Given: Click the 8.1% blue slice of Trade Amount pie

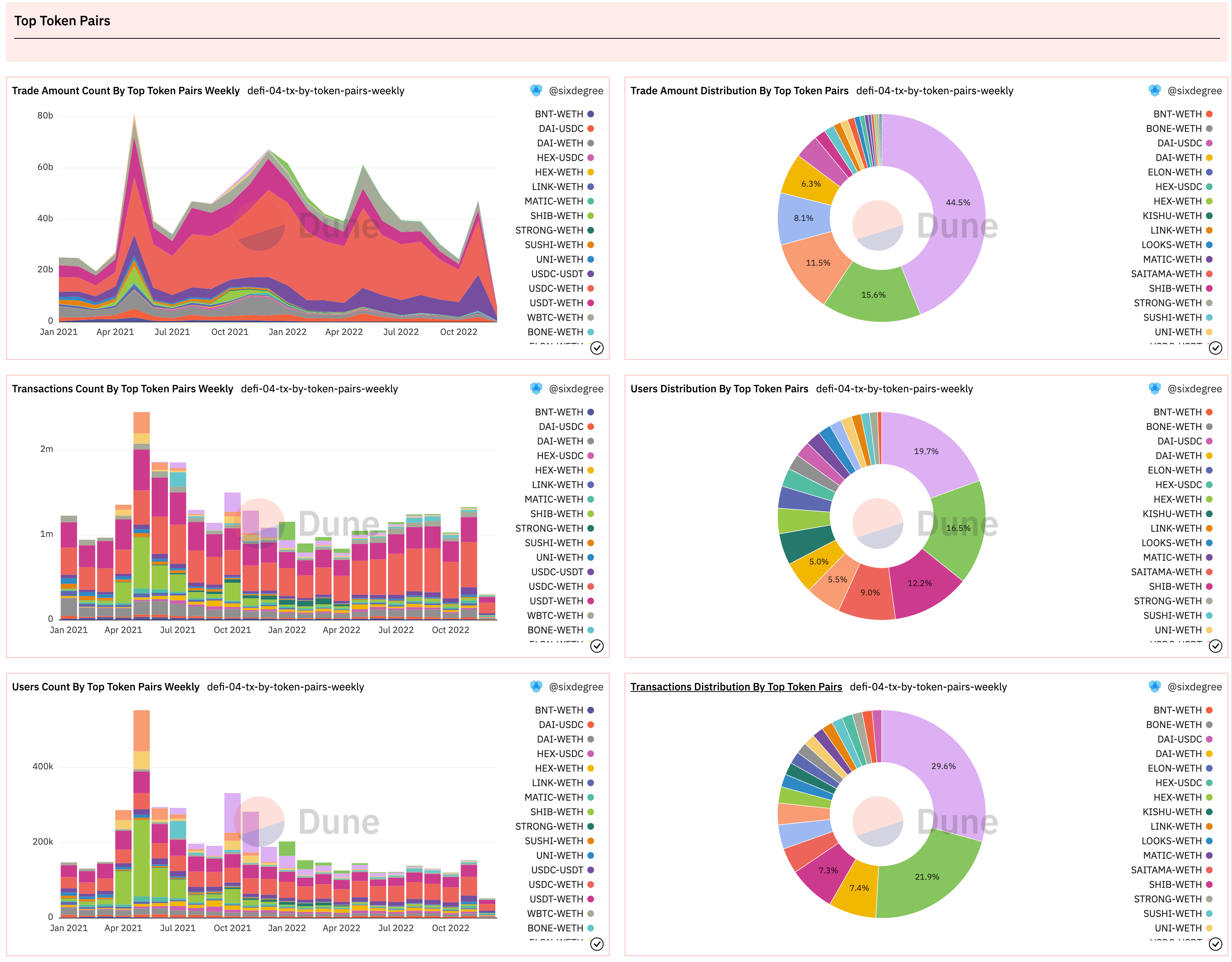Looking at the screenshot, I should pos(803,218).
